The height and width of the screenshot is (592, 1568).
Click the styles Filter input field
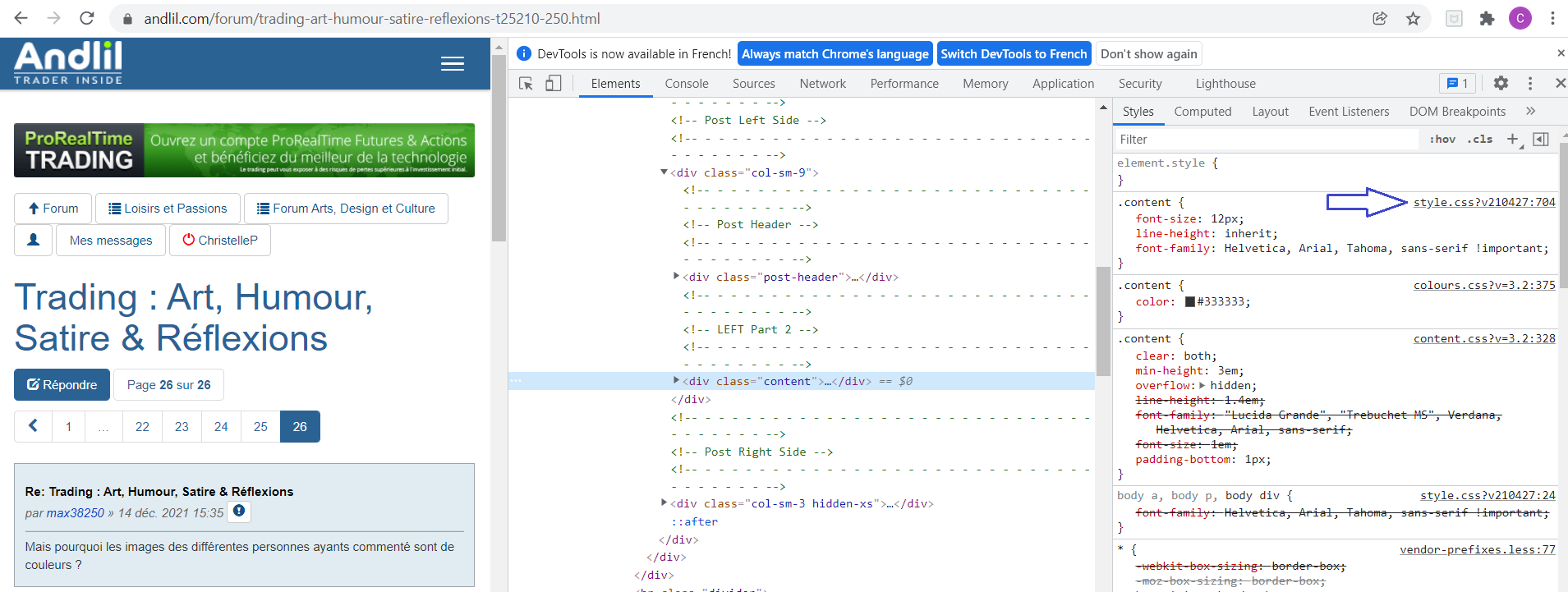[1265, 140]
